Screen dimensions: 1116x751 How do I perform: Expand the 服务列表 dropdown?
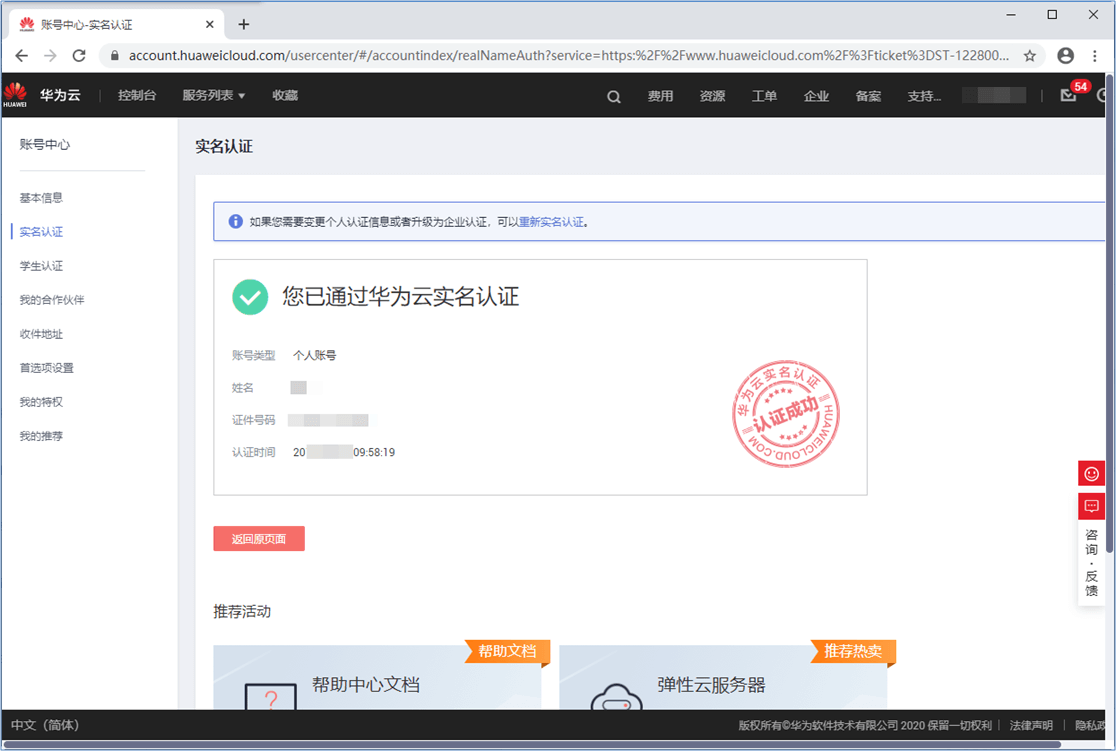(x=214, y=95)
